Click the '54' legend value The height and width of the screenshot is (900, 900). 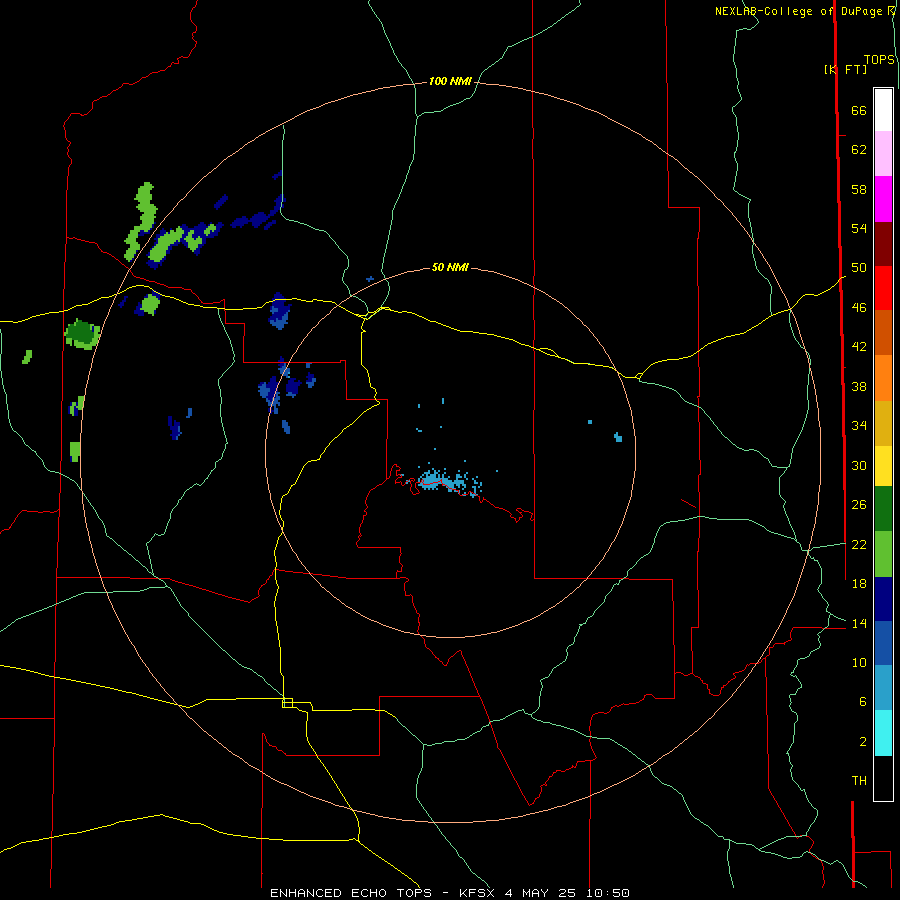[859, 228]
